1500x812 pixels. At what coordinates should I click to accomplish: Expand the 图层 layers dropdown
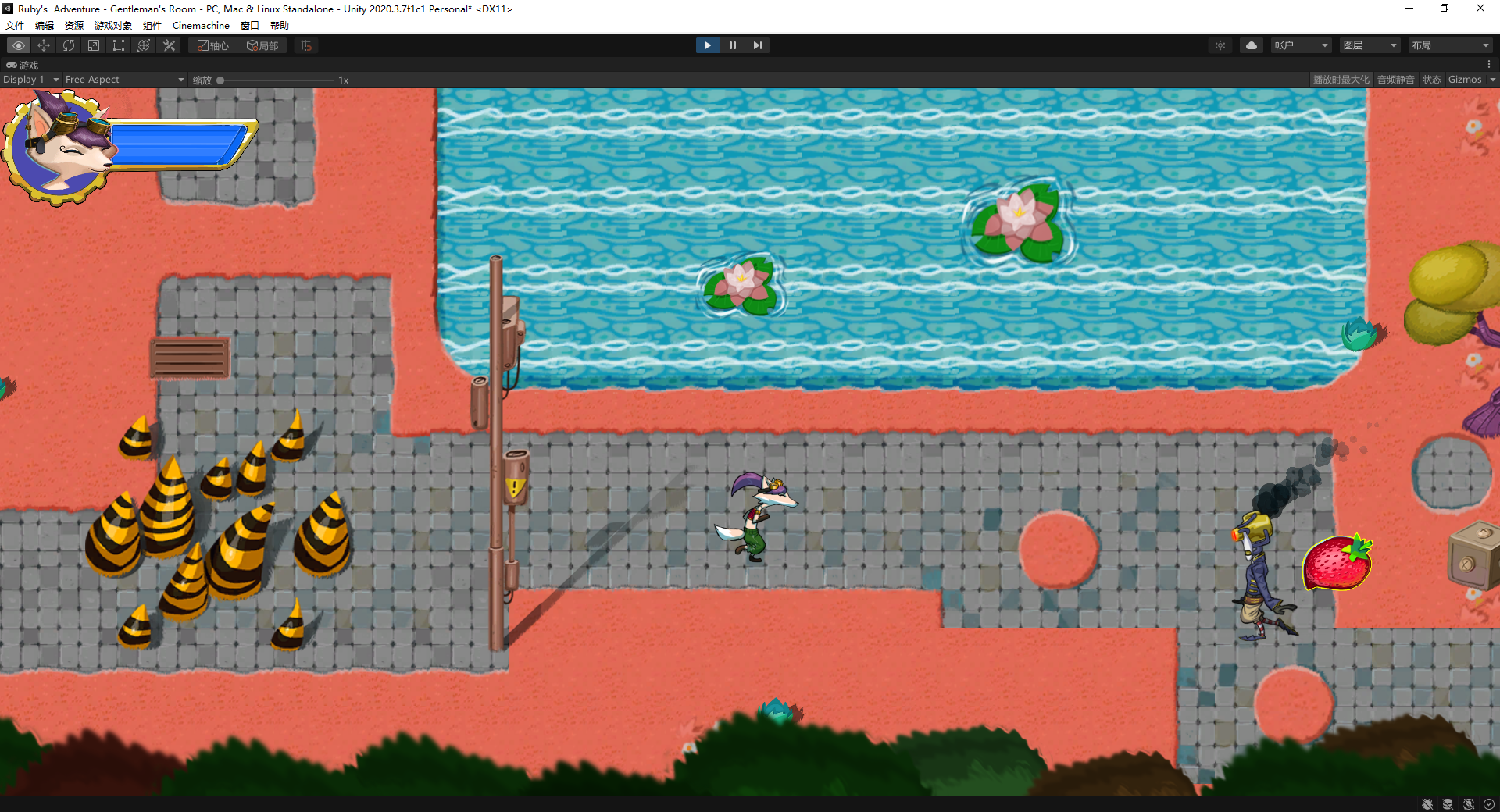[1370, 45]
